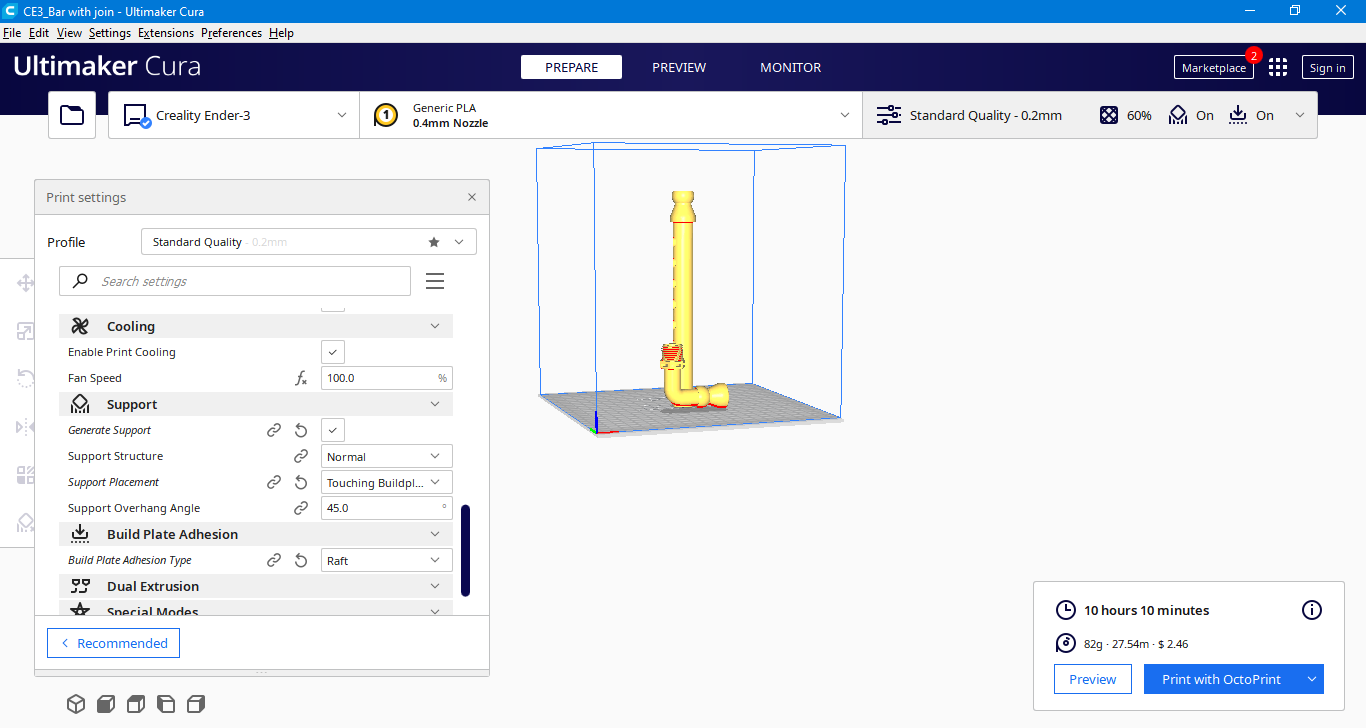Viewport: 1366px width, 728px height.
Task: Open settings visibility hamburger menu
Action: click(435, 281)
